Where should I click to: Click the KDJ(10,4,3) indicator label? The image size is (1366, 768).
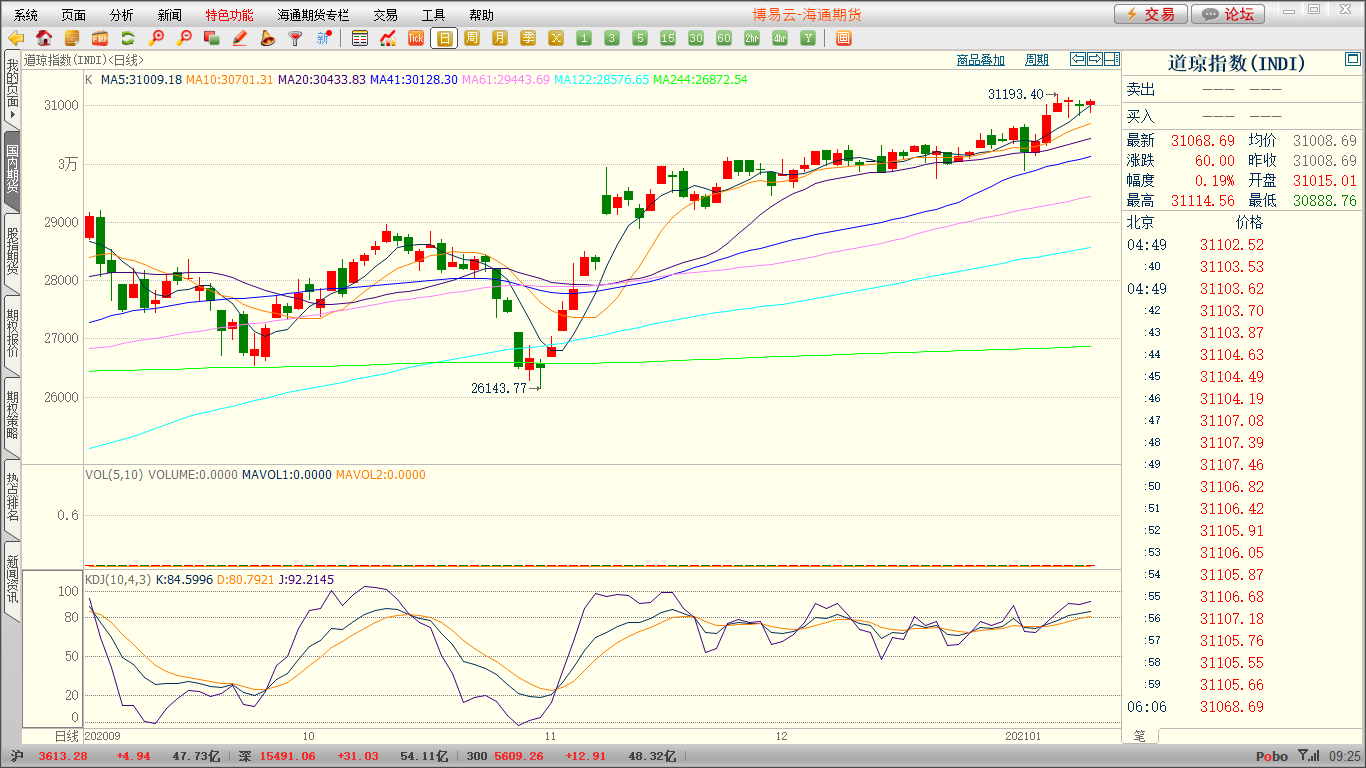pyautogui.click(x=118, y=579)
